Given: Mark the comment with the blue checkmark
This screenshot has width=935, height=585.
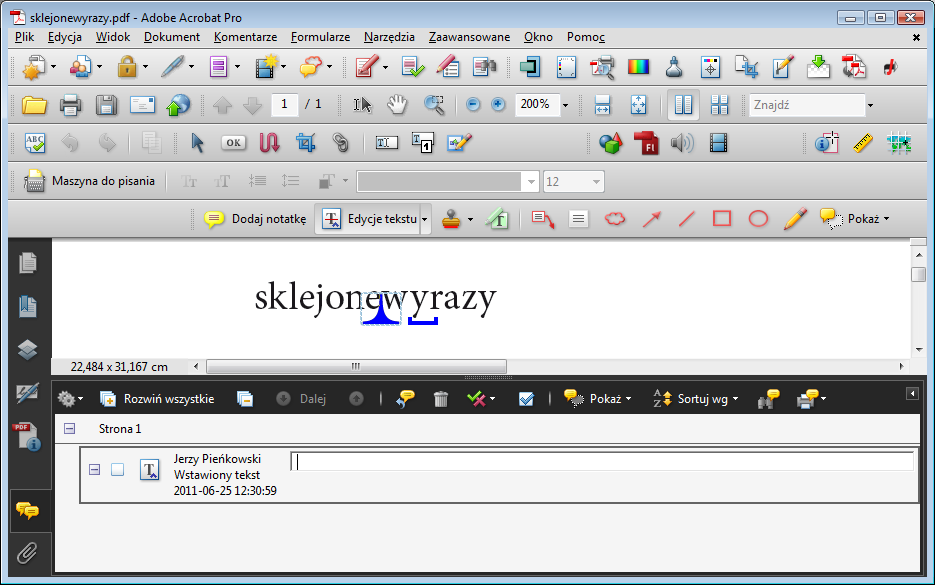Looking at the screenshot, I should pos(527,398).
